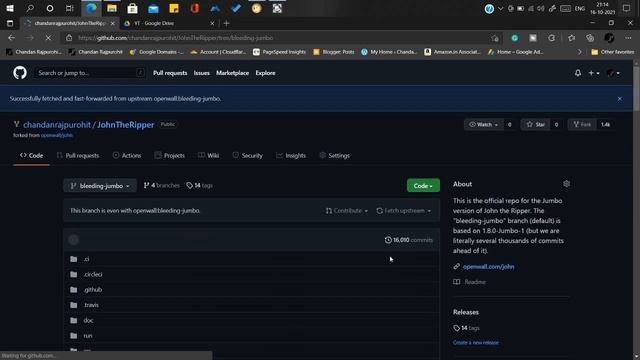Edit About details with gear icon
Screen dimensions: 640x360
click(566, 184)
